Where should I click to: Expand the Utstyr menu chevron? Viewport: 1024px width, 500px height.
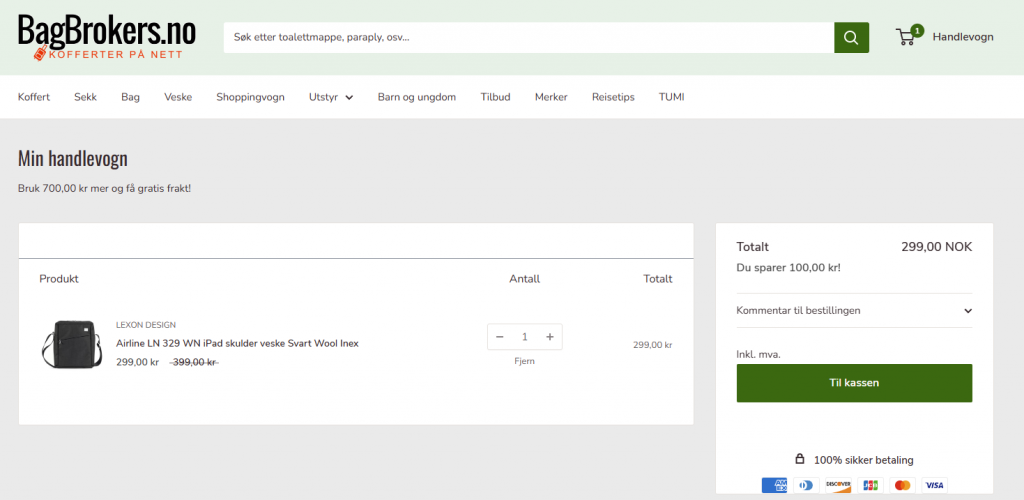click(x=349, y=97)
